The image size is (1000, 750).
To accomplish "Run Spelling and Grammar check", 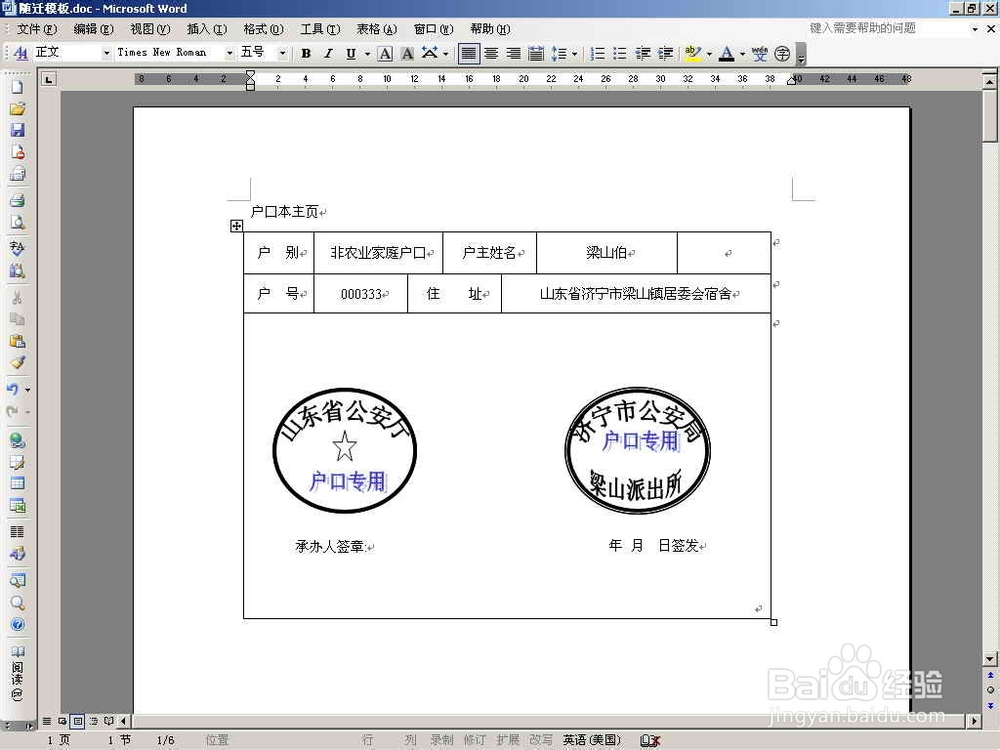I will point(17,246).
